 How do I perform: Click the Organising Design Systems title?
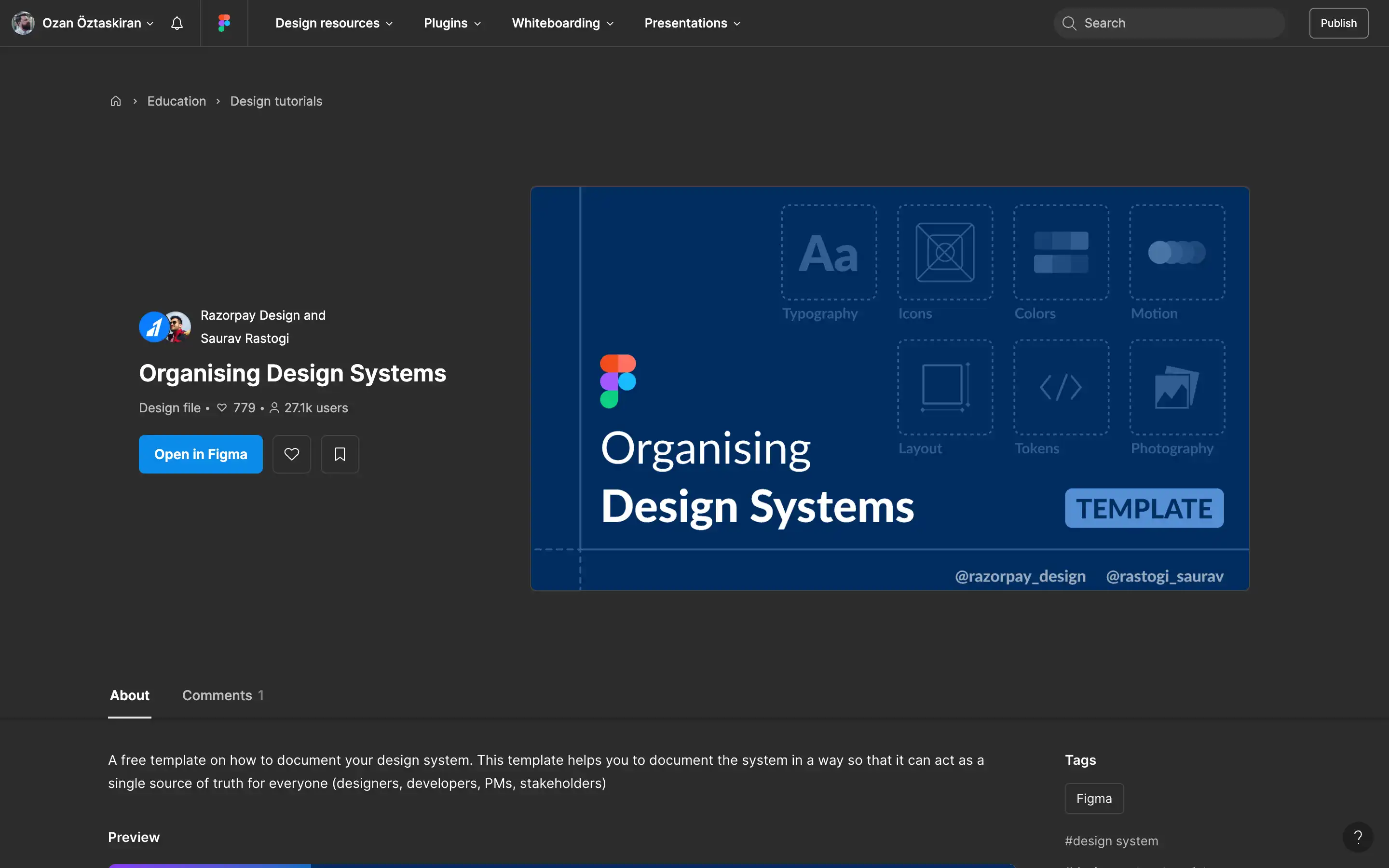click(292, 373)
